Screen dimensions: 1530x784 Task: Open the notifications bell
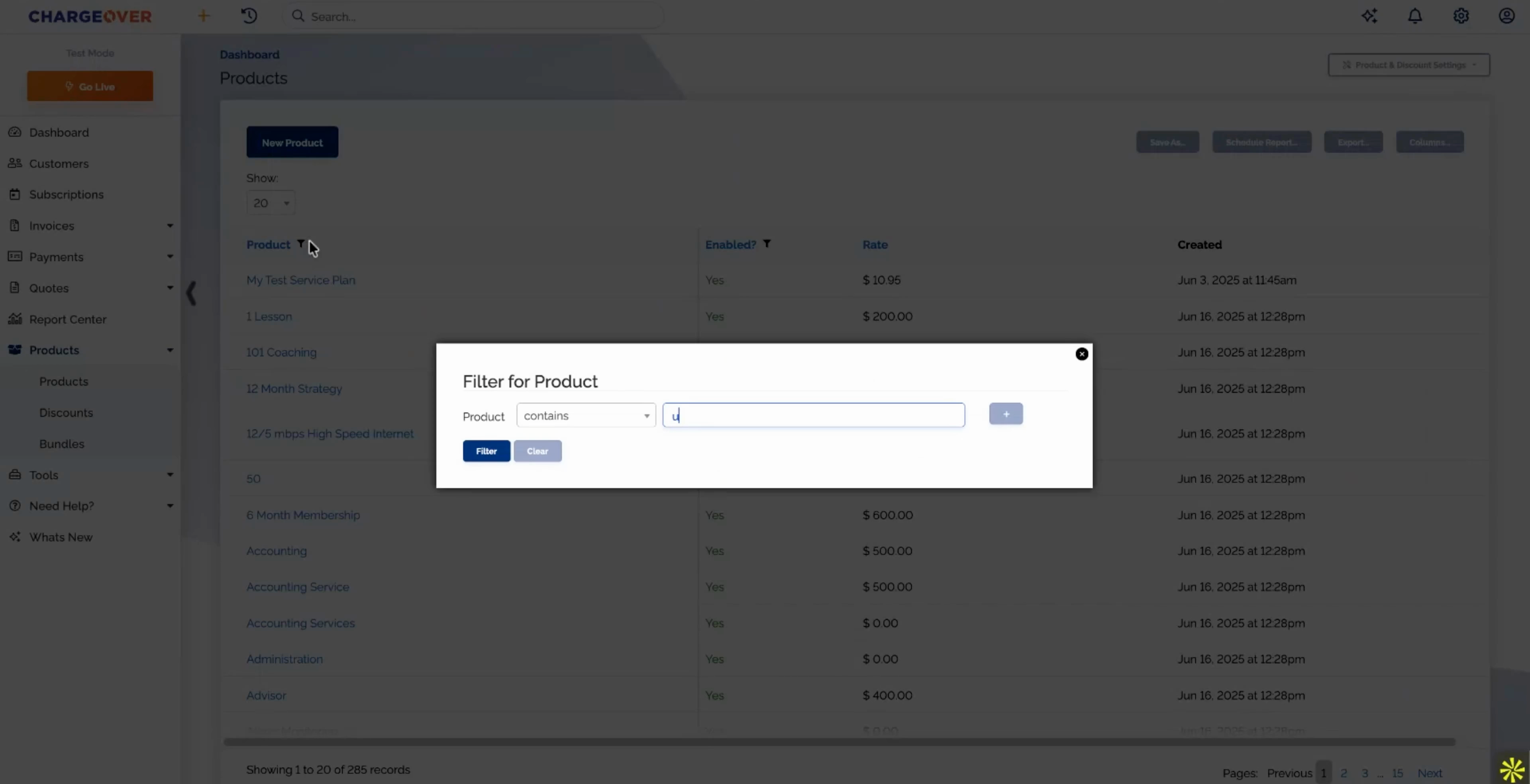1415,16
